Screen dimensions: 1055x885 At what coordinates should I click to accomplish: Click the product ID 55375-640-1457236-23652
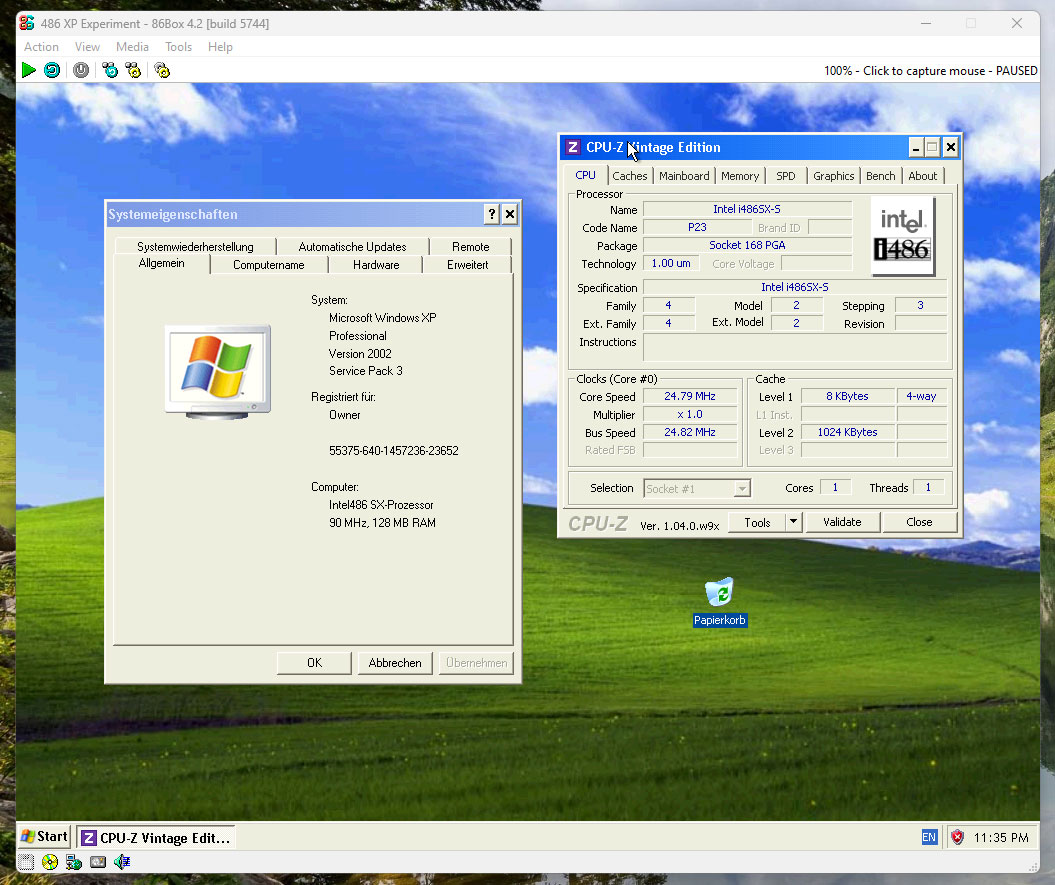tap(394, 451)
